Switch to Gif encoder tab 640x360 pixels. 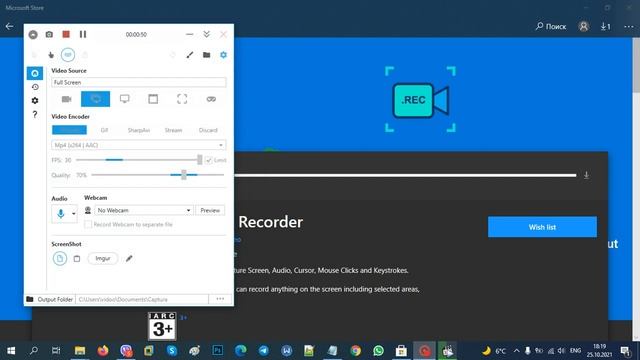(104, 130)
